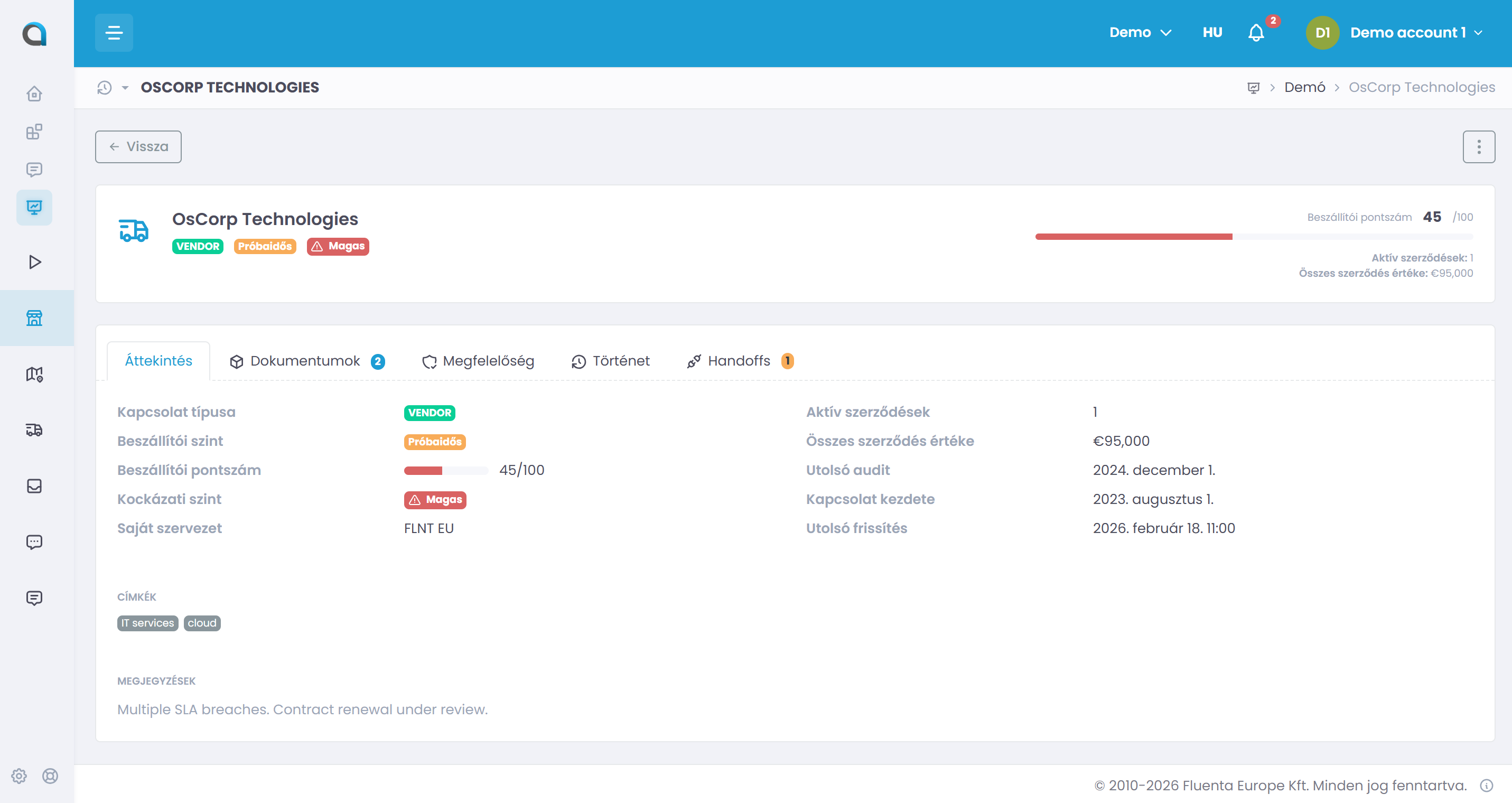Viewport: 1512px width, 803px height.
Task: Click the DI avatar circle
Action: 1322,33
